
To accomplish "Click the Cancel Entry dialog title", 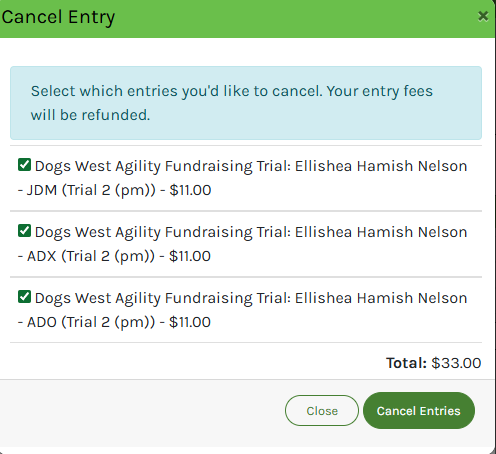I will click(x=58, y=17).
